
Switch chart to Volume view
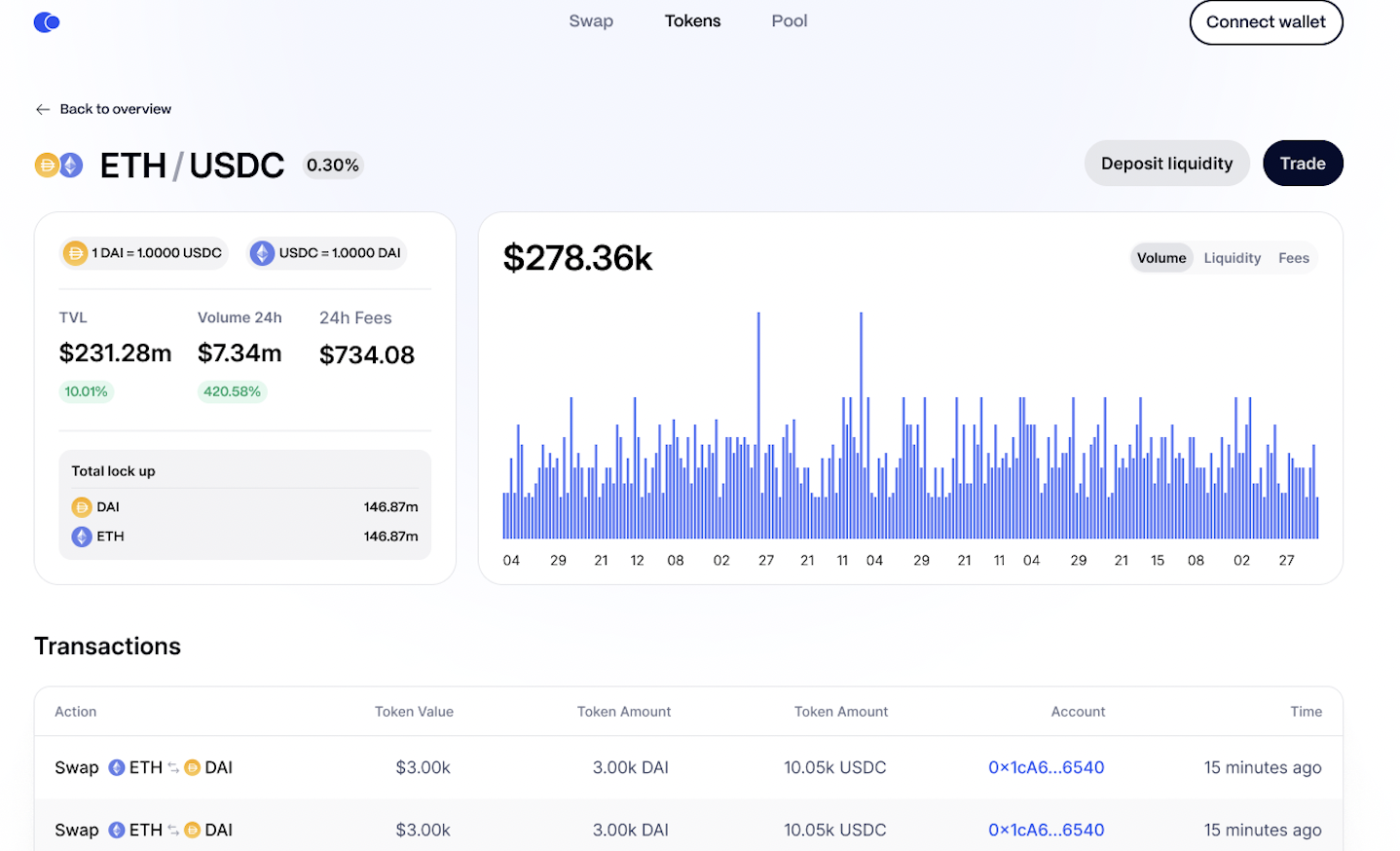click(1161, 258)
